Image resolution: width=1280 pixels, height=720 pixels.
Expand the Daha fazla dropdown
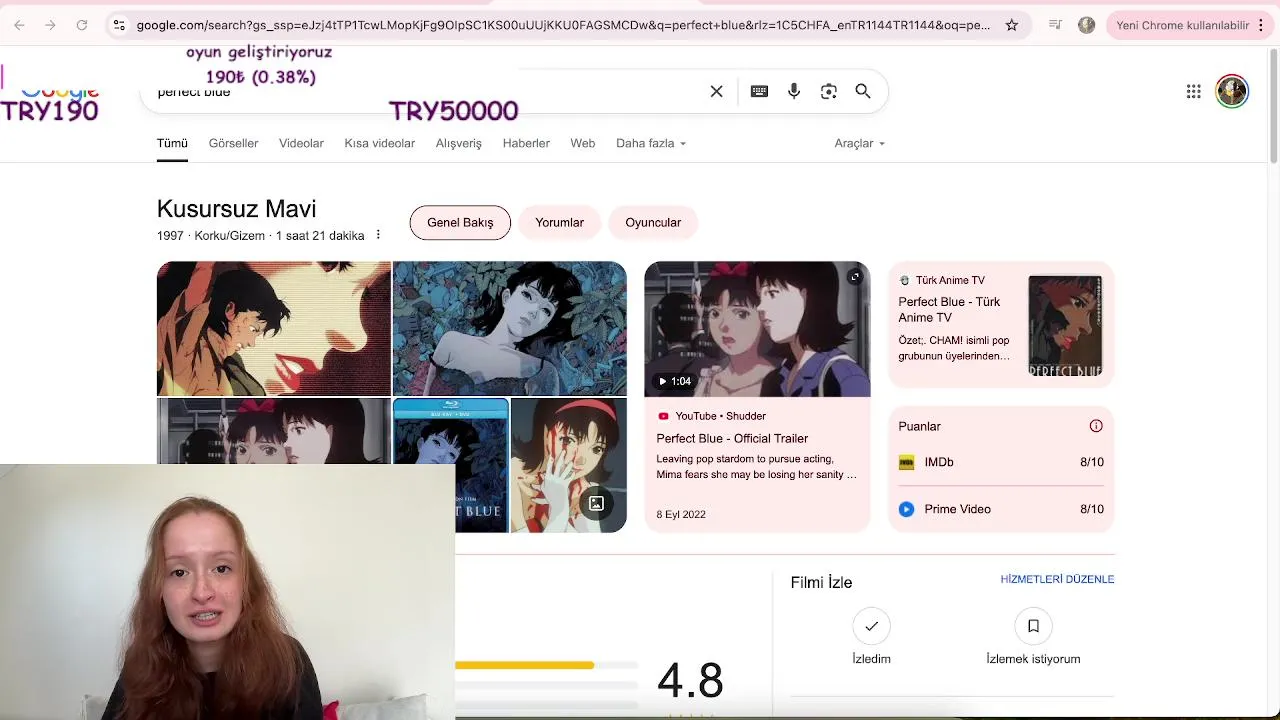pos(651,143)
